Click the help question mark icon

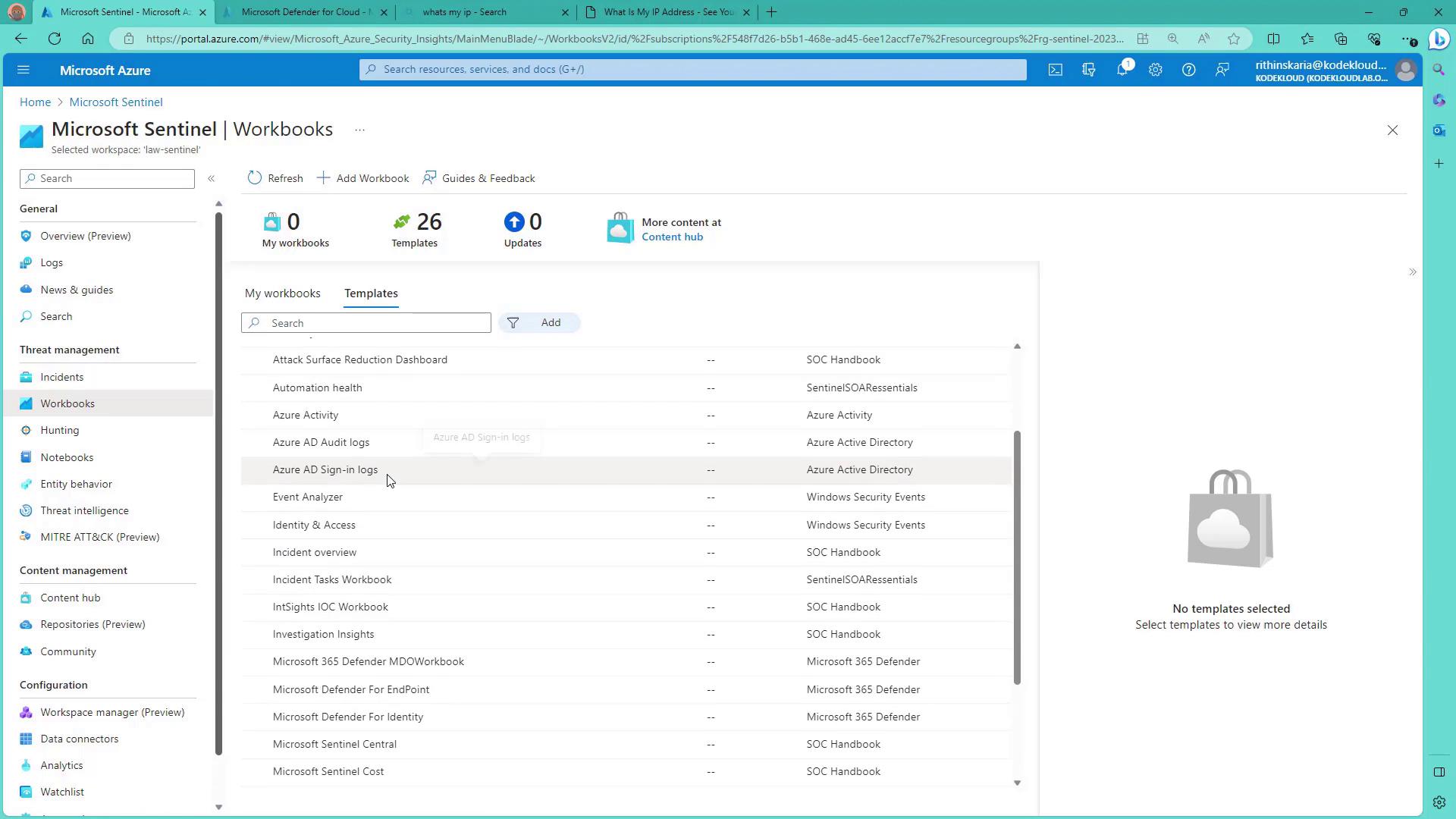(1188, 70)
